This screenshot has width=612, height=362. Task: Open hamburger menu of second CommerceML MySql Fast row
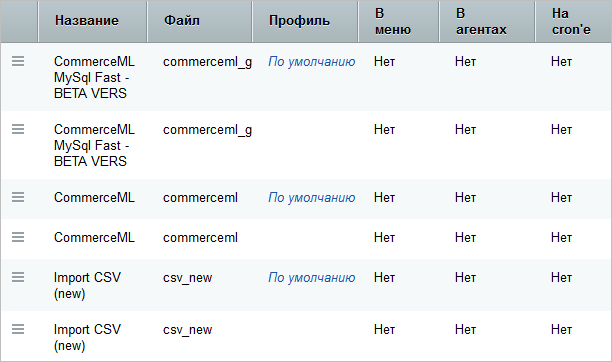point(18,129)
